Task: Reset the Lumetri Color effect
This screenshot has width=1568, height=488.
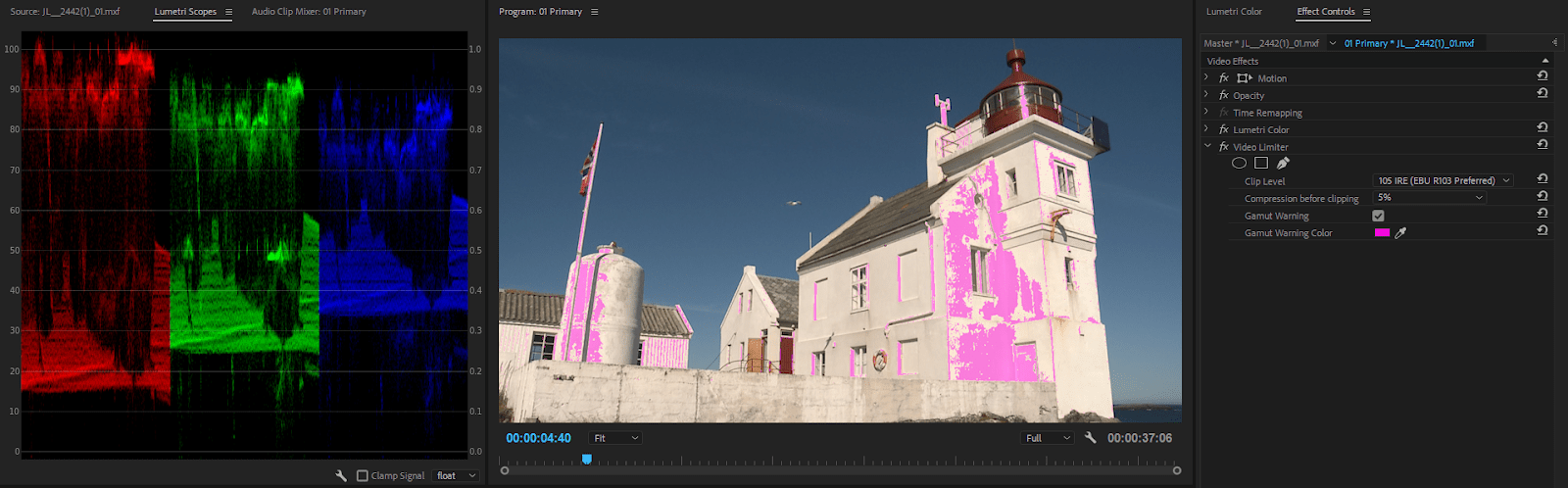Action: (x=1543, y=127)
